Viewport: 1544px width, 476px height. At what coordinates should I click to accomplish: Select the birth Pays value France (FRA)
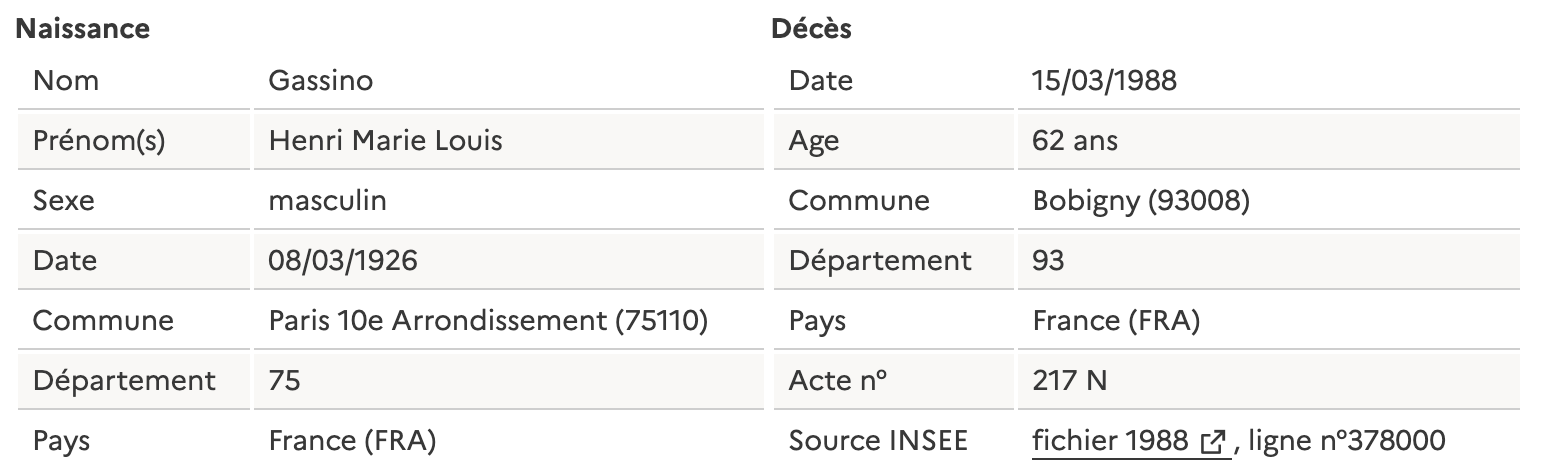352,440
